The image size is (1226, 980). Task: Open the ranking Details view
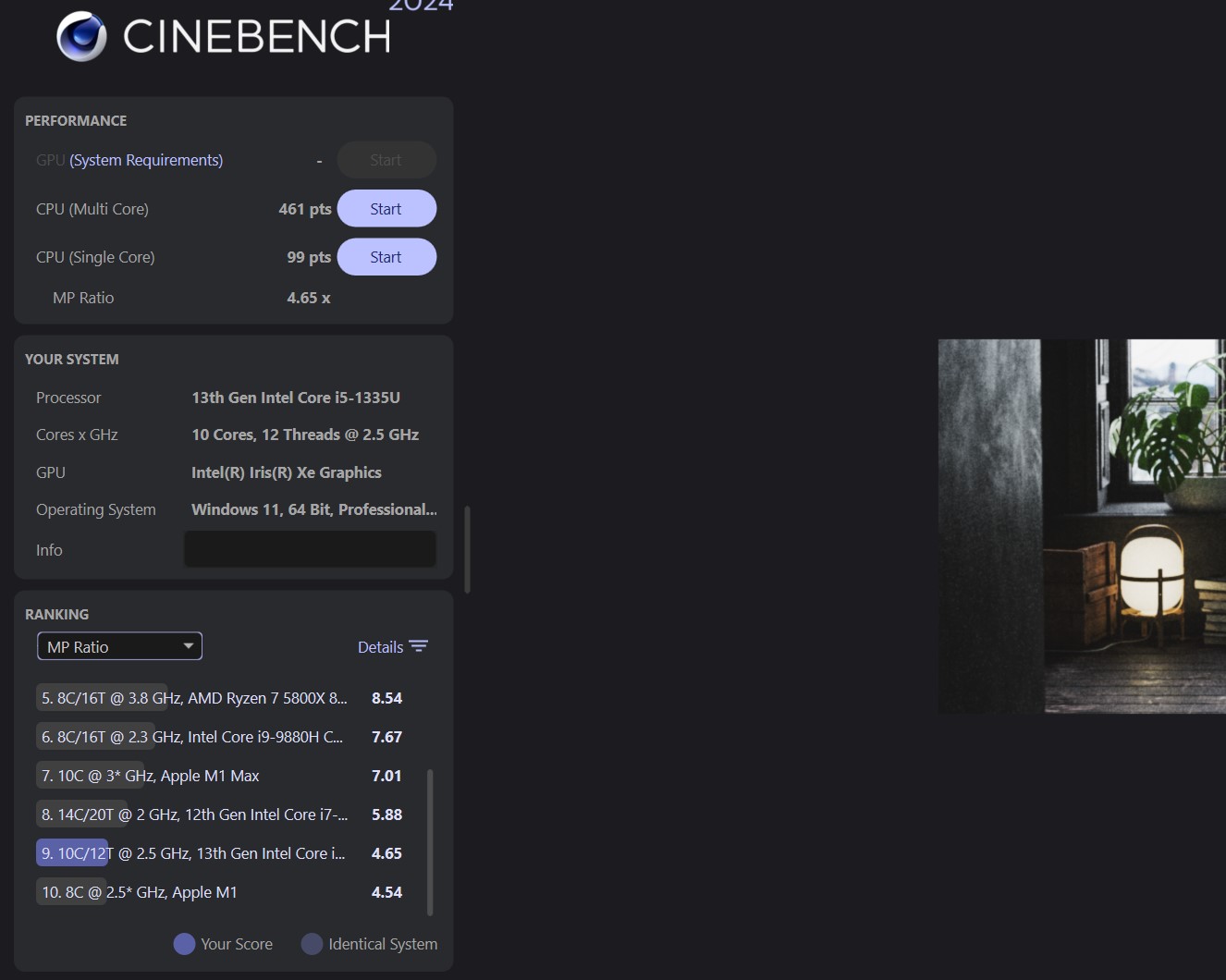381,647
